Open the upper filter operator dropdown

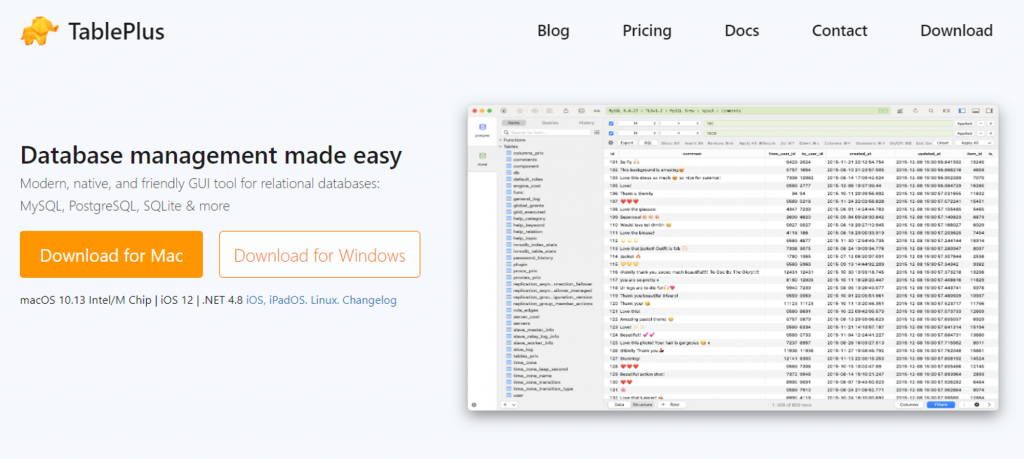click(680, 123)
